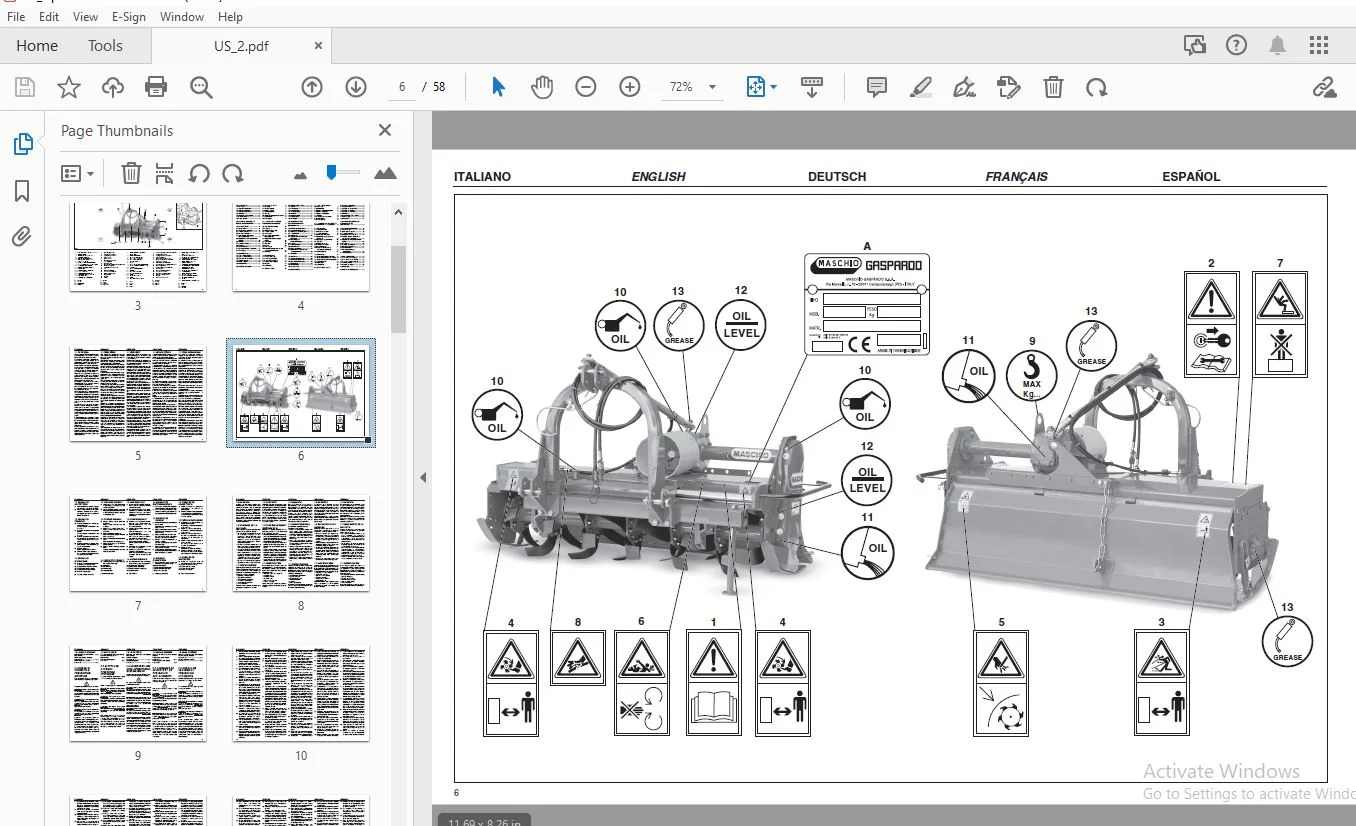Click the Save file icon
This screenshot has width=1356, height=826.
pyautogui.click(x=25, y=87)
